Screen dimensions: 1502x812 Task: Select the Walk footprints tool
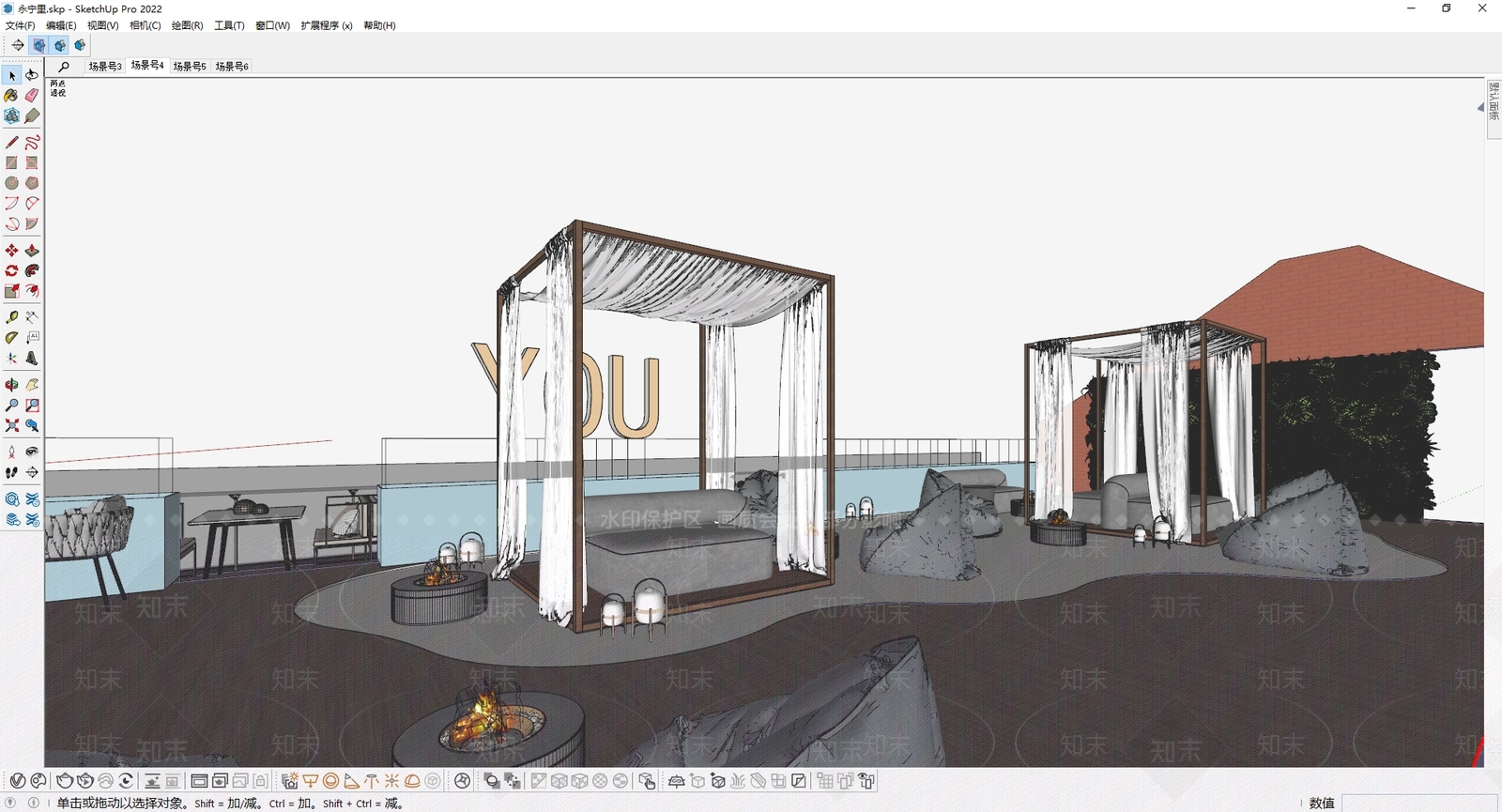11,472
